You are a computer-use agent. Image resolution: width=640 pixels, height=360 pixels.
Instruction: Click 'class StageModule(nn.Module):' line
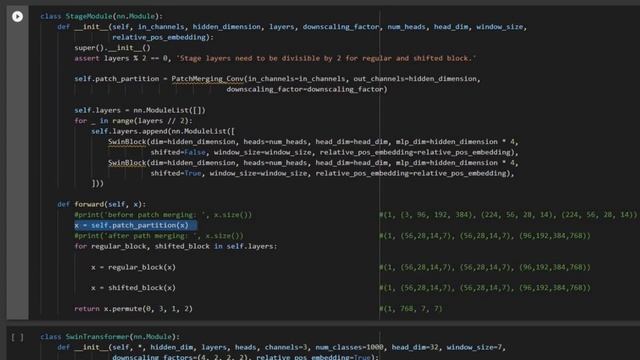[102, 16]
